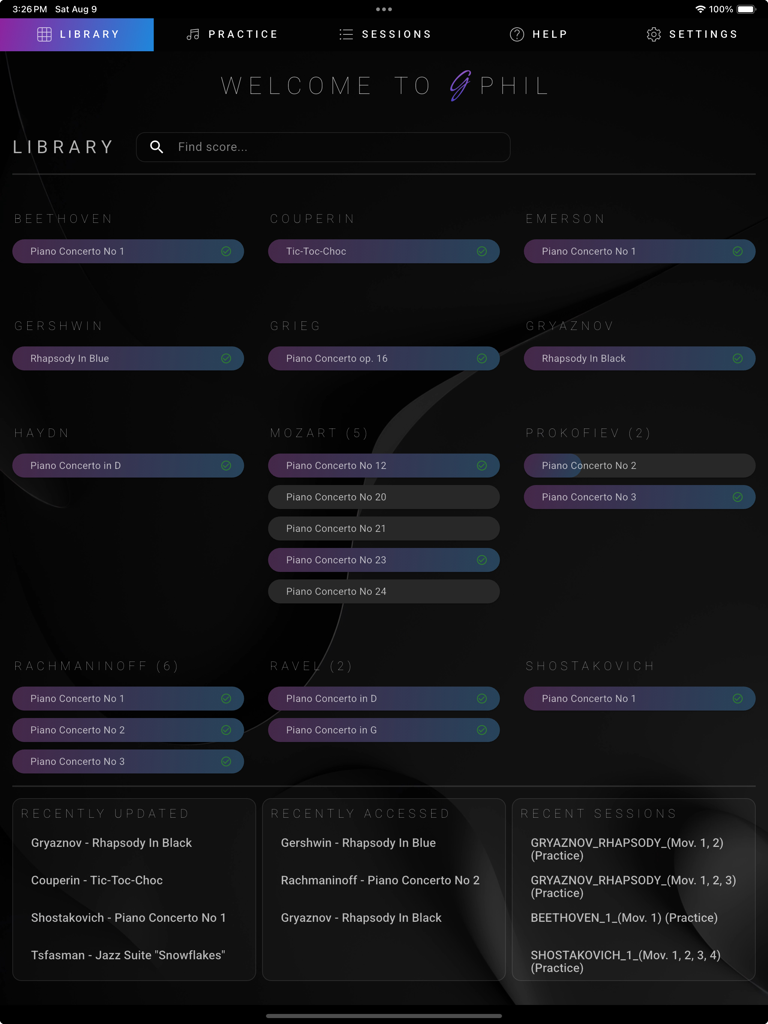
Task: Click the Wi-Fi status icon
Action: coord(700,9)
